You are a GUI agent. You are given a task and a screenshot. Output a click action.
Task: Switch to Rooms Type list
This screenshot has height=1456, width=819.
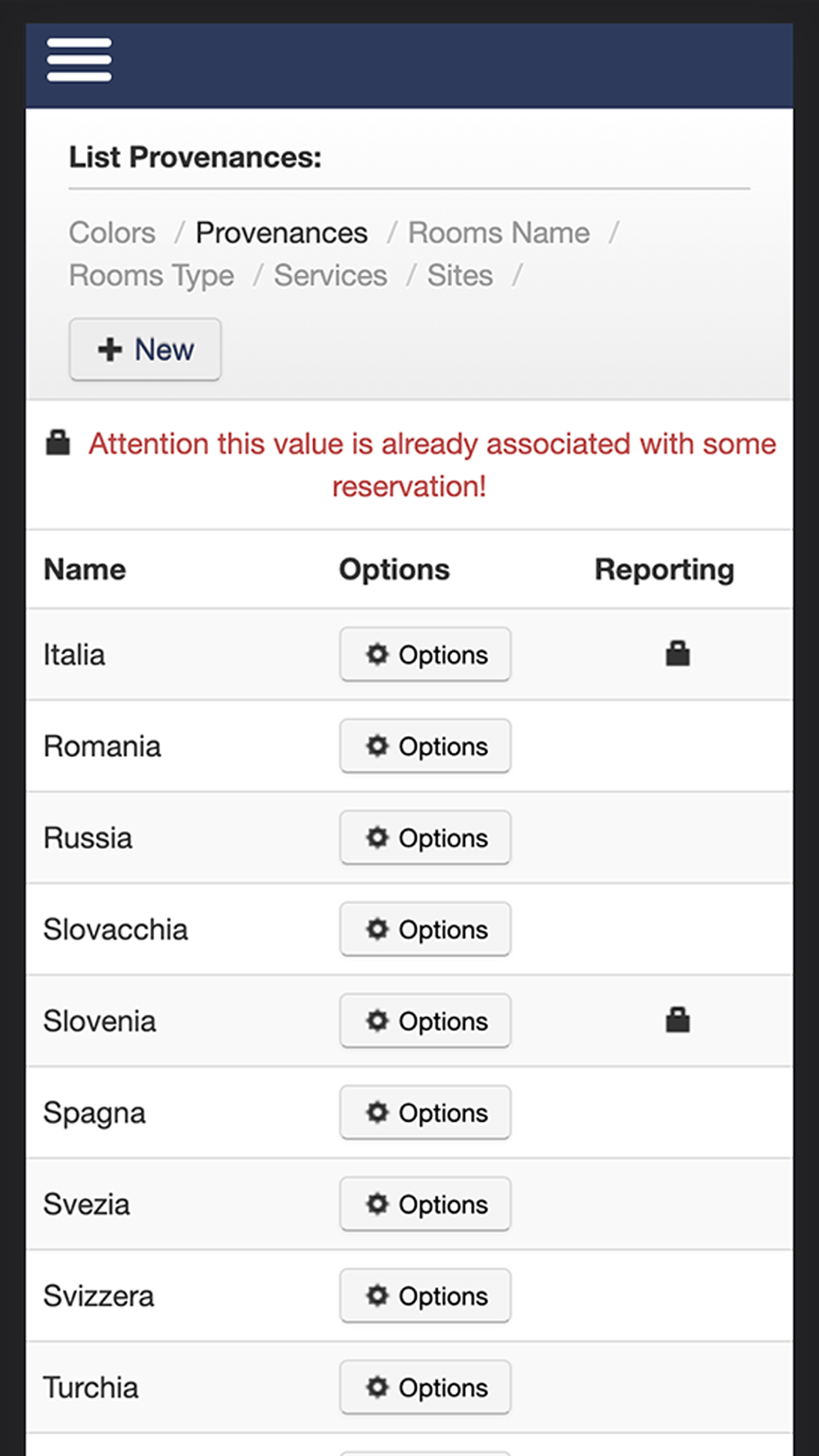click(x=152, y=276)
